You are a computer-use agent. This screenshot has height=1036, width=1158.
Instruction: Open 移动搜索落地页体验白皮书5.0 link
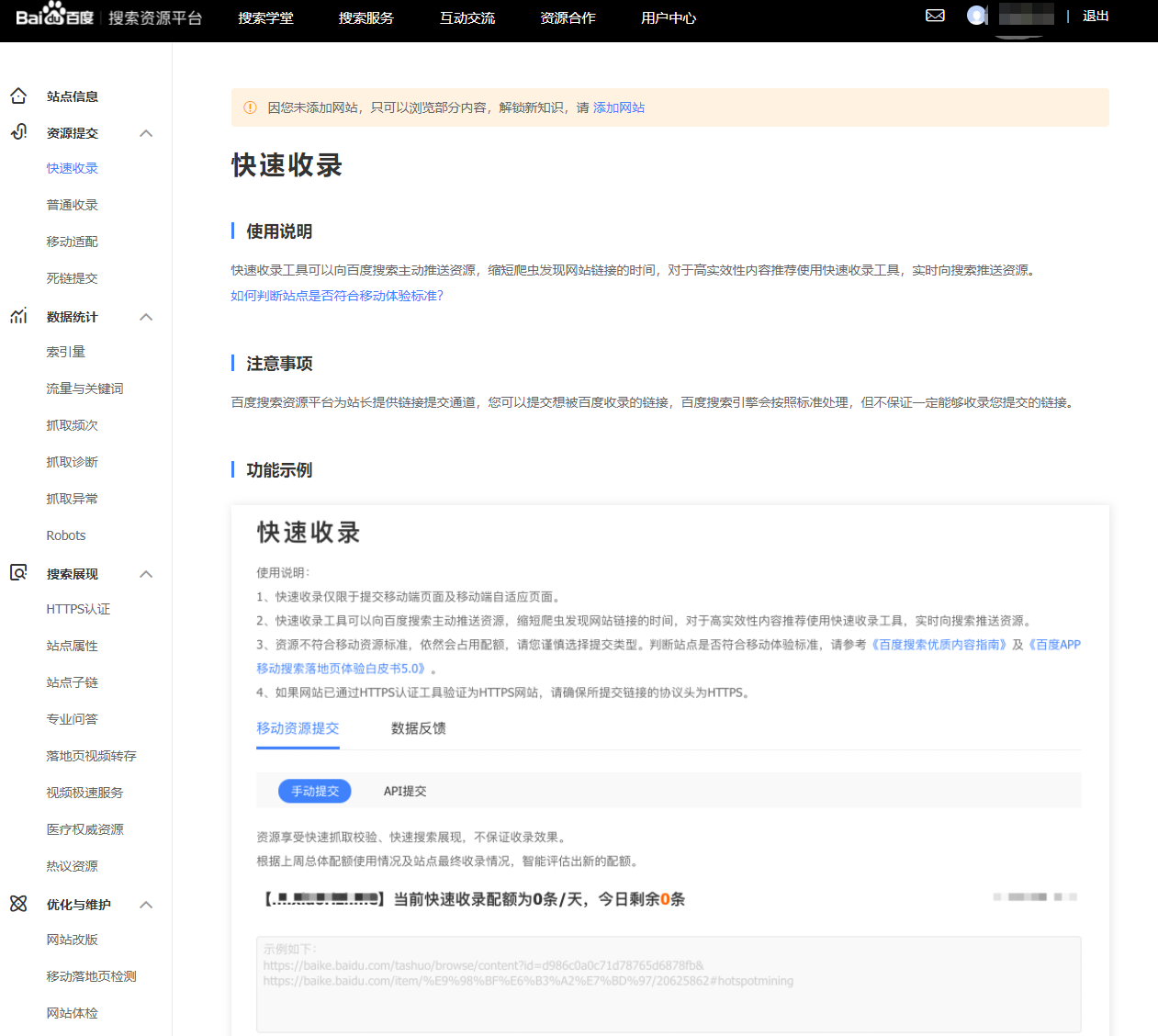tap(340, 669)
